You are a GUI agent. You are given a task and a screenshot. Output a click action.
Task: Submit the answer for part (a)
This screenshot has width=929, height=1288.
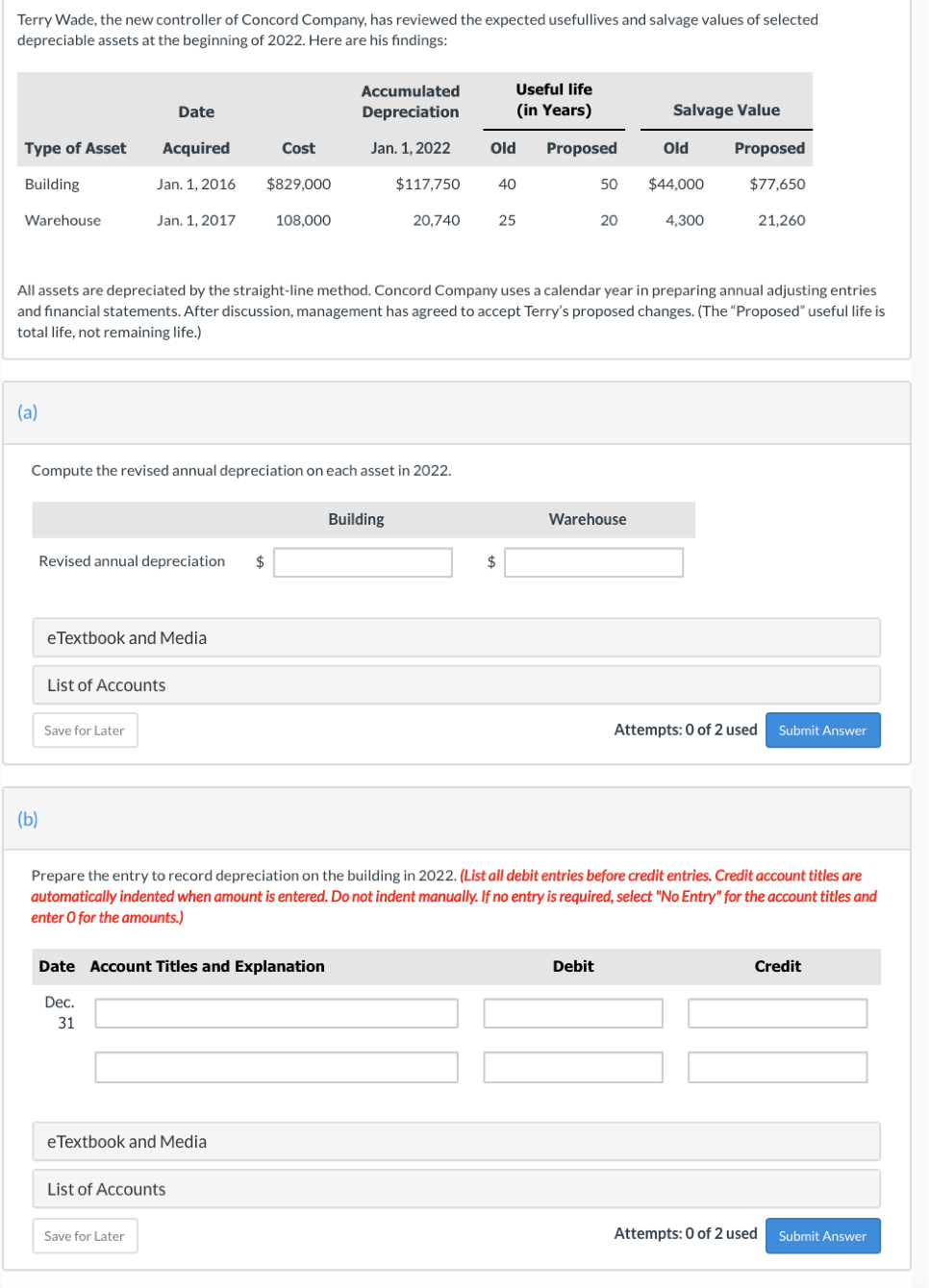click(x=822, y=731)
